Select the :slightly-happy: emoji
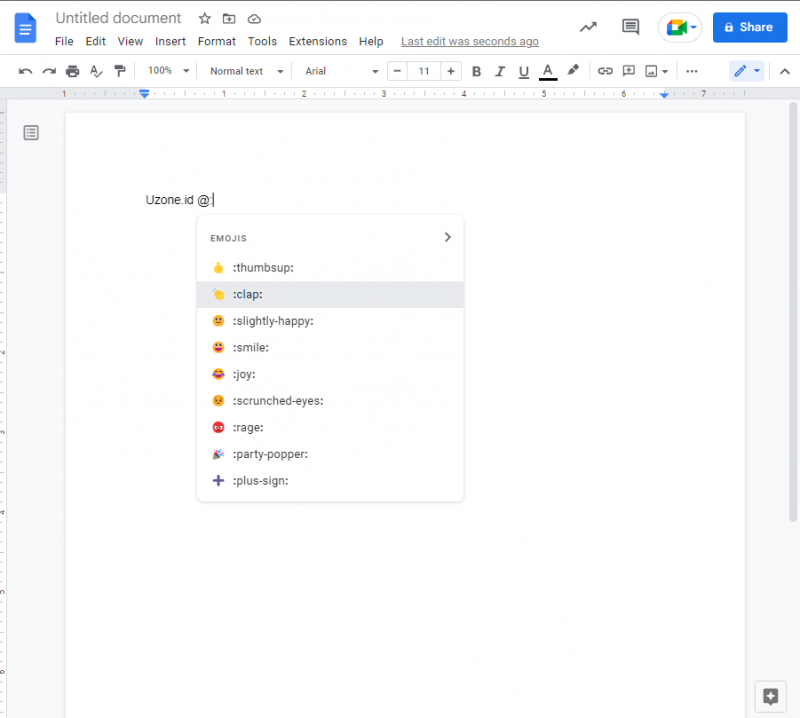The width and height of the screenshot is (800, 718). coord(330,321)
